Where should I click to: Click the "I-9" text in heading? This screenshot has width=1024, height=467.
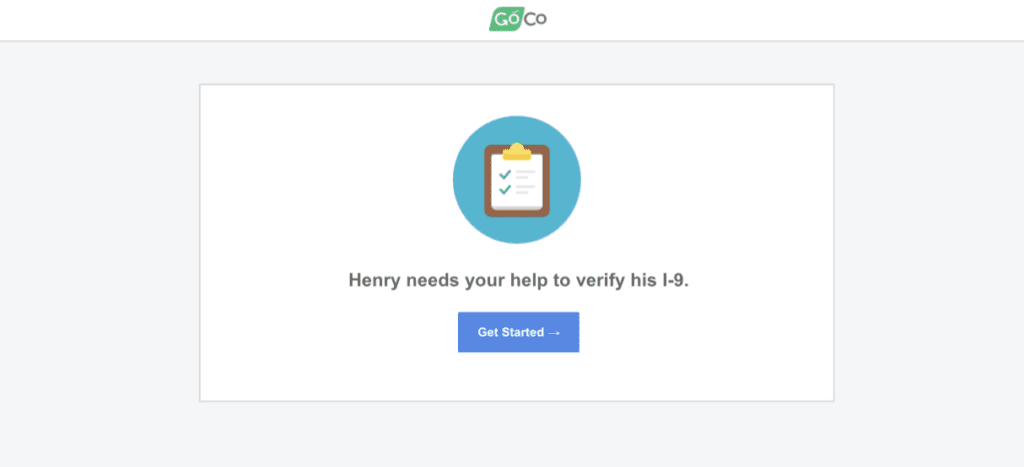pyautogui.click(x=675, y=280)
